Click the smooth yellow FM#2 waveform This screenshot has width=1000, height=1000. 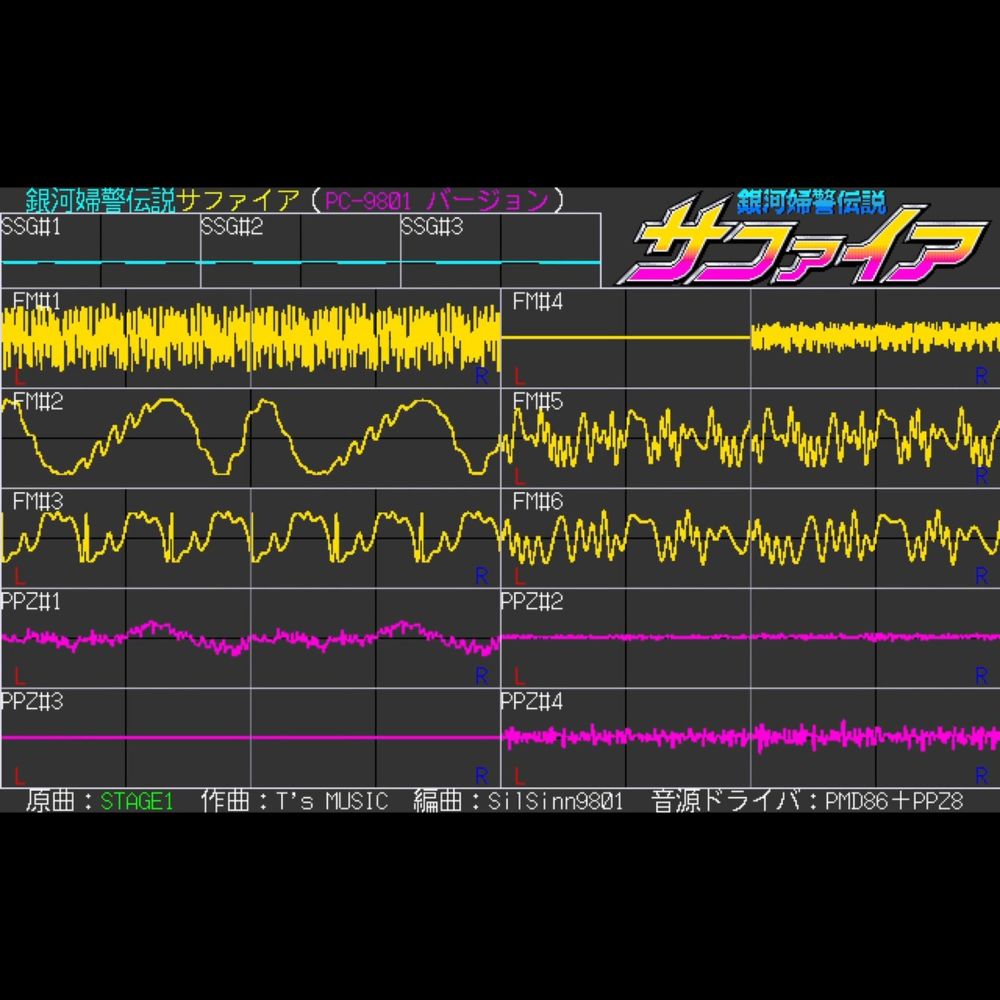coord(251,437)
